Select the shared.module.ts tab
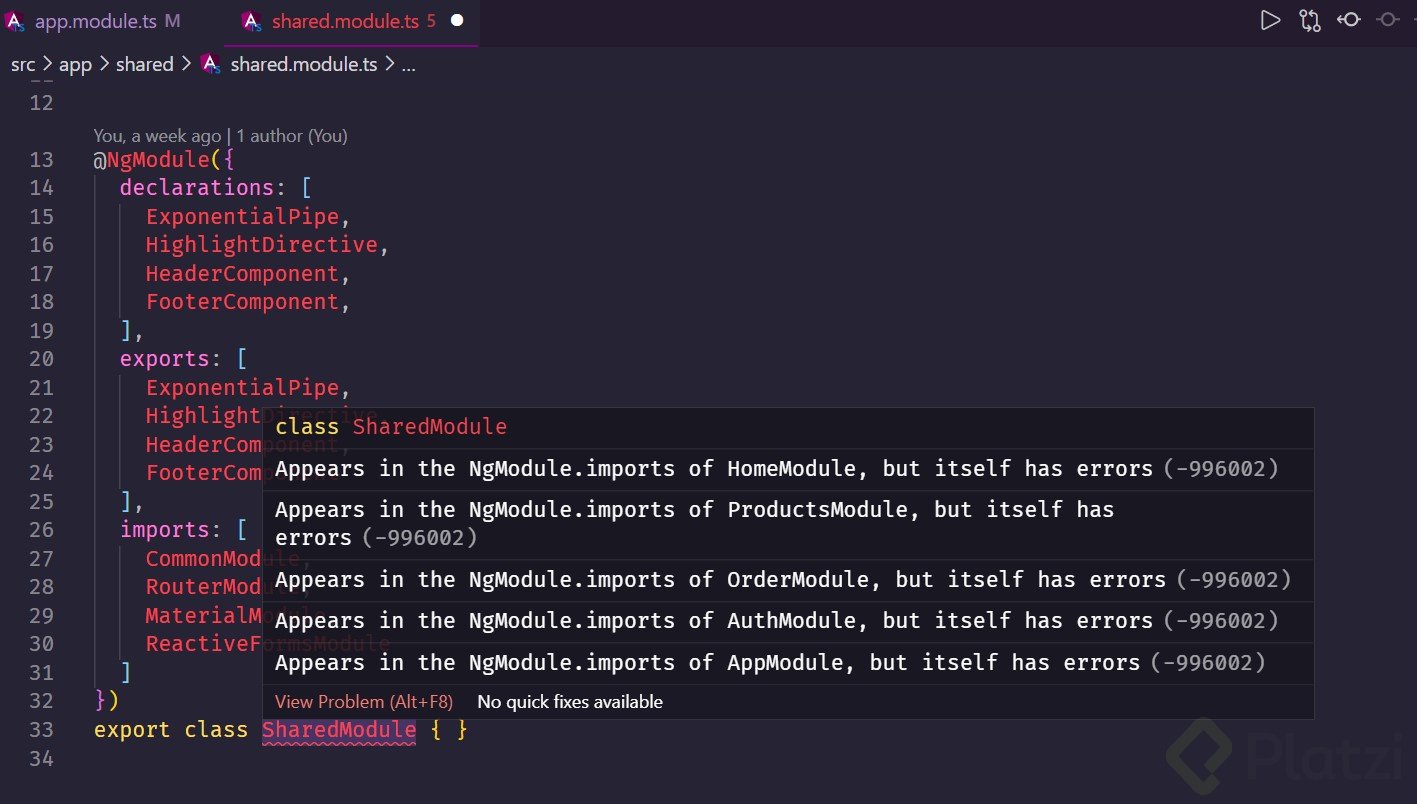This screenshot has width=1417, height=804. coord(345,21)
